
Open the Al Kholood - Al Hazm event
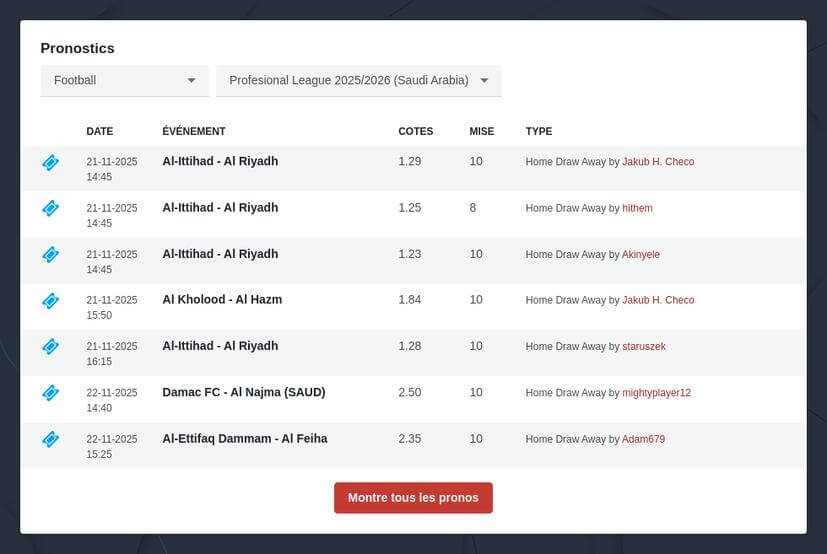pyautogui.click(x=222, y=299)
